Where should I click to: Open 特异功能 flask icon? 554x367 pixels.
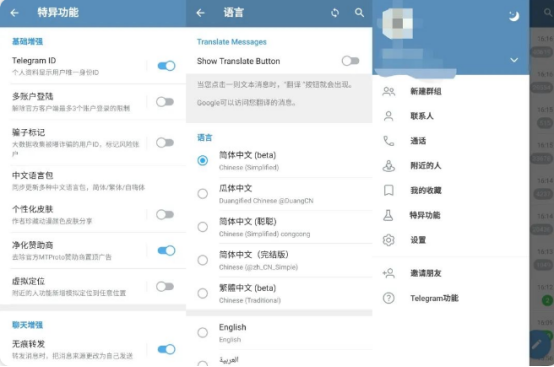(388, 215)
